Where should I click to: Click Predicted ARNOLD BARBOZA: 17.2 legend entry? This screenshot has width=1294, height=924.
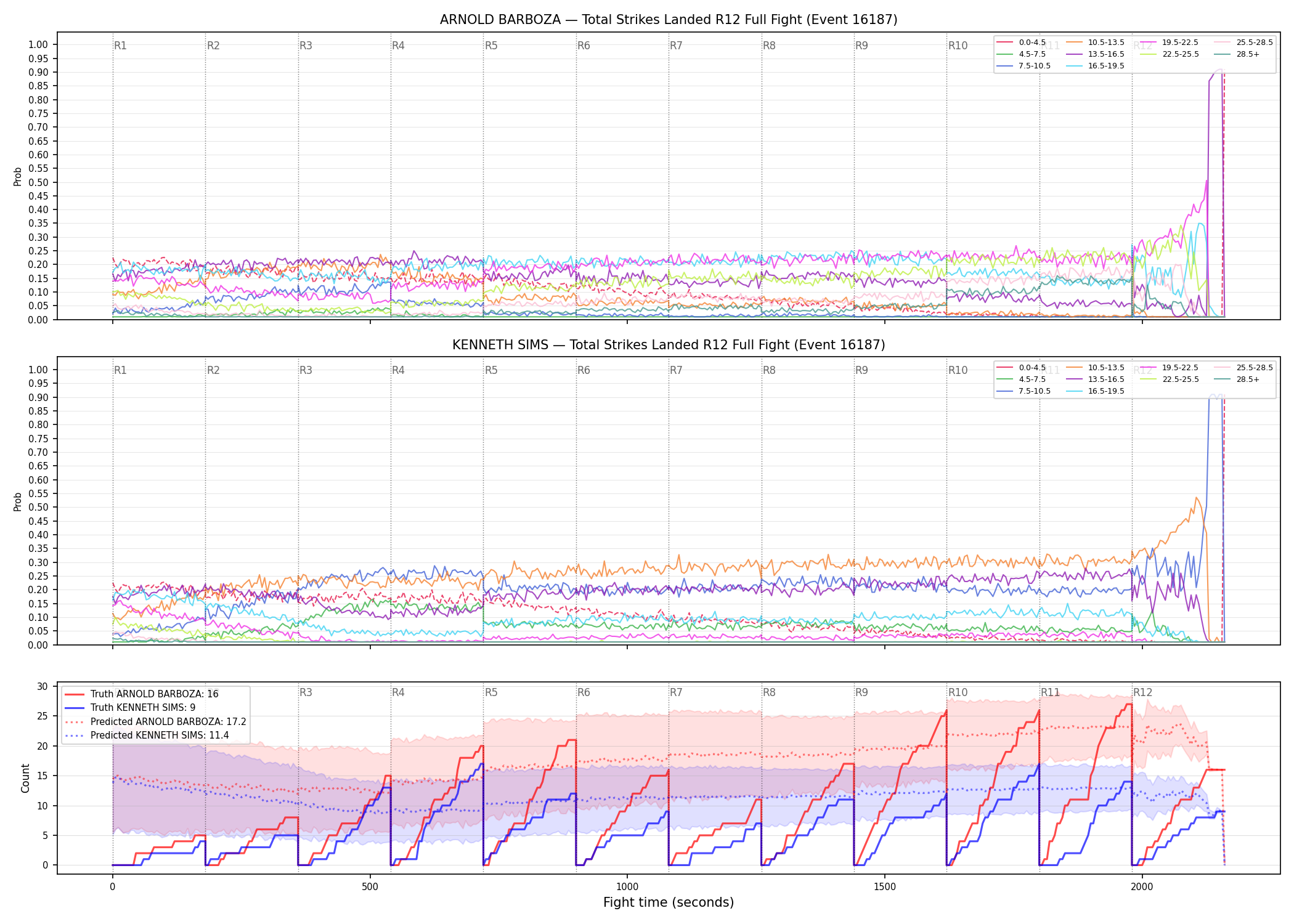pos(155,721)
